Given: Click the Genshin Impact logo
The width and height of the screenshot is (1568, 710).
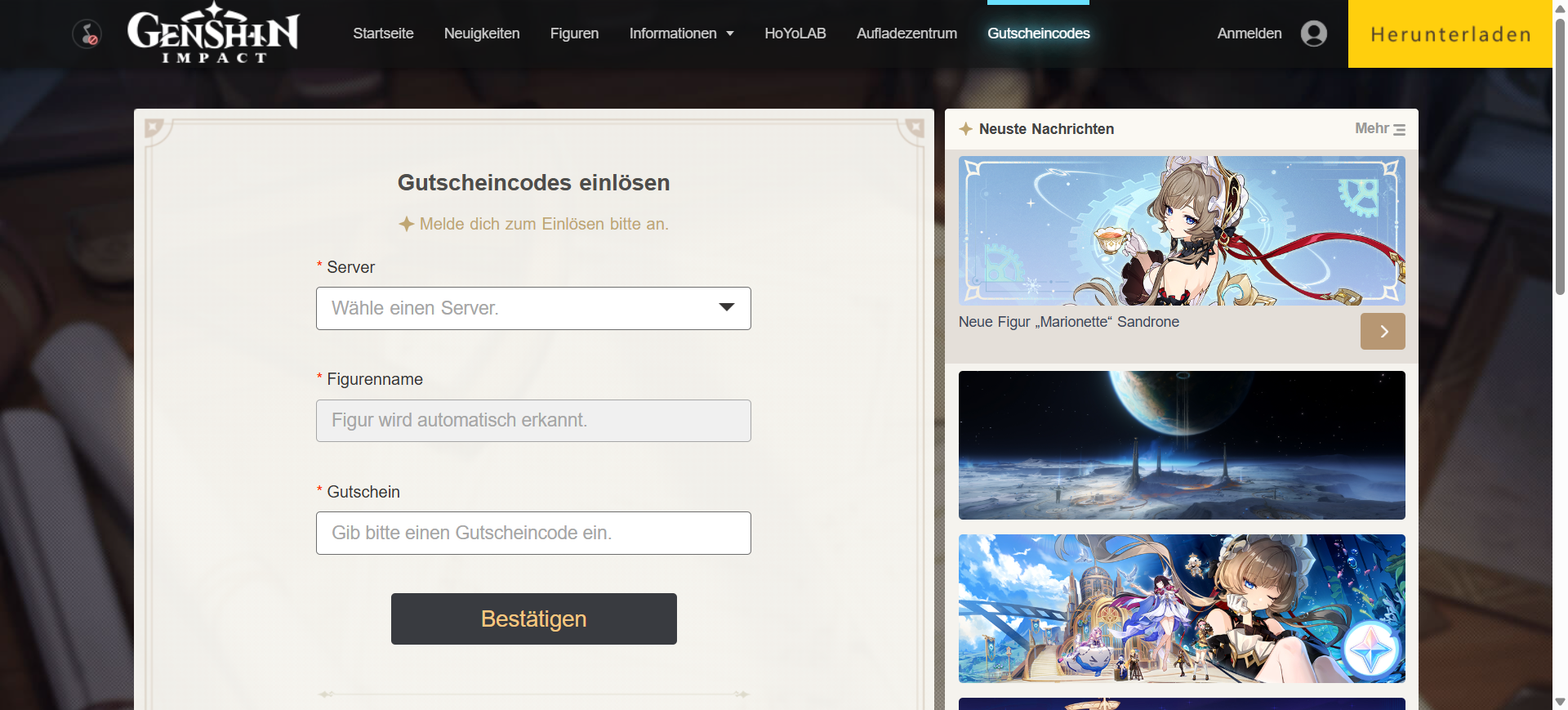Looking at the screenshot, I should tap(213, 33).
